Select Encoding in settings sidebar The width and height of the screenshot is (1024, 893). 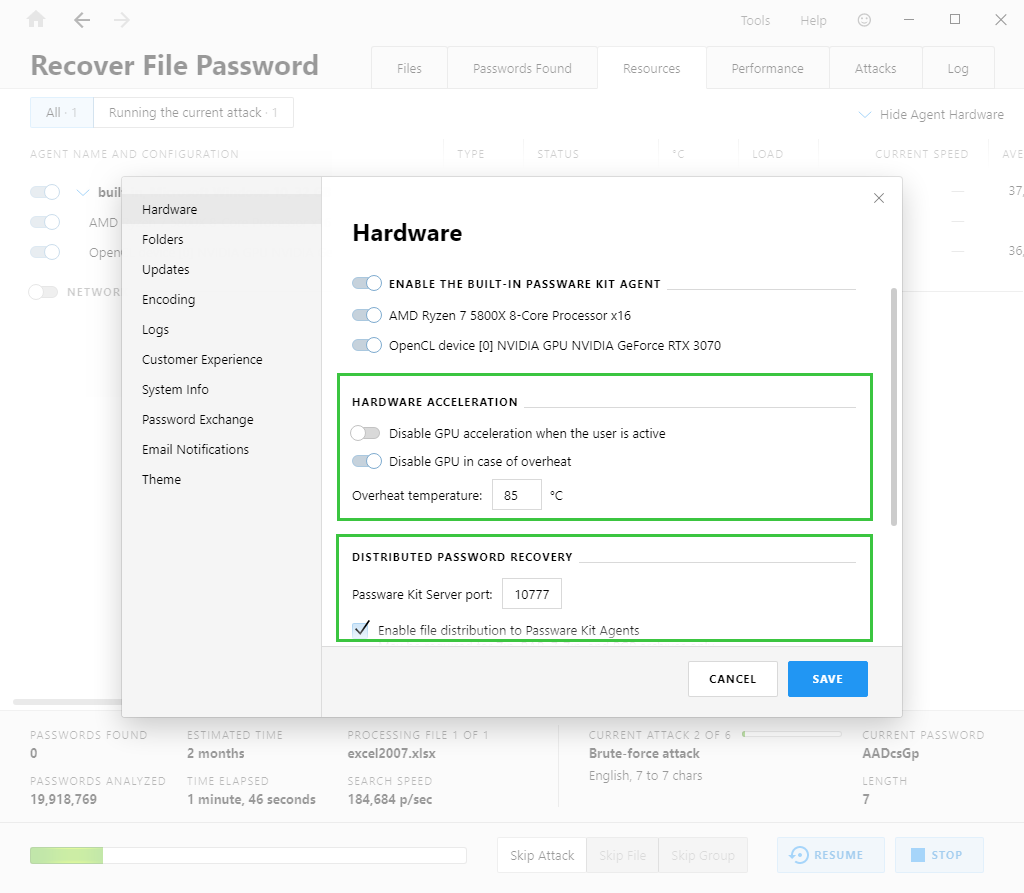pyautogui.click(x=221, y=299)
